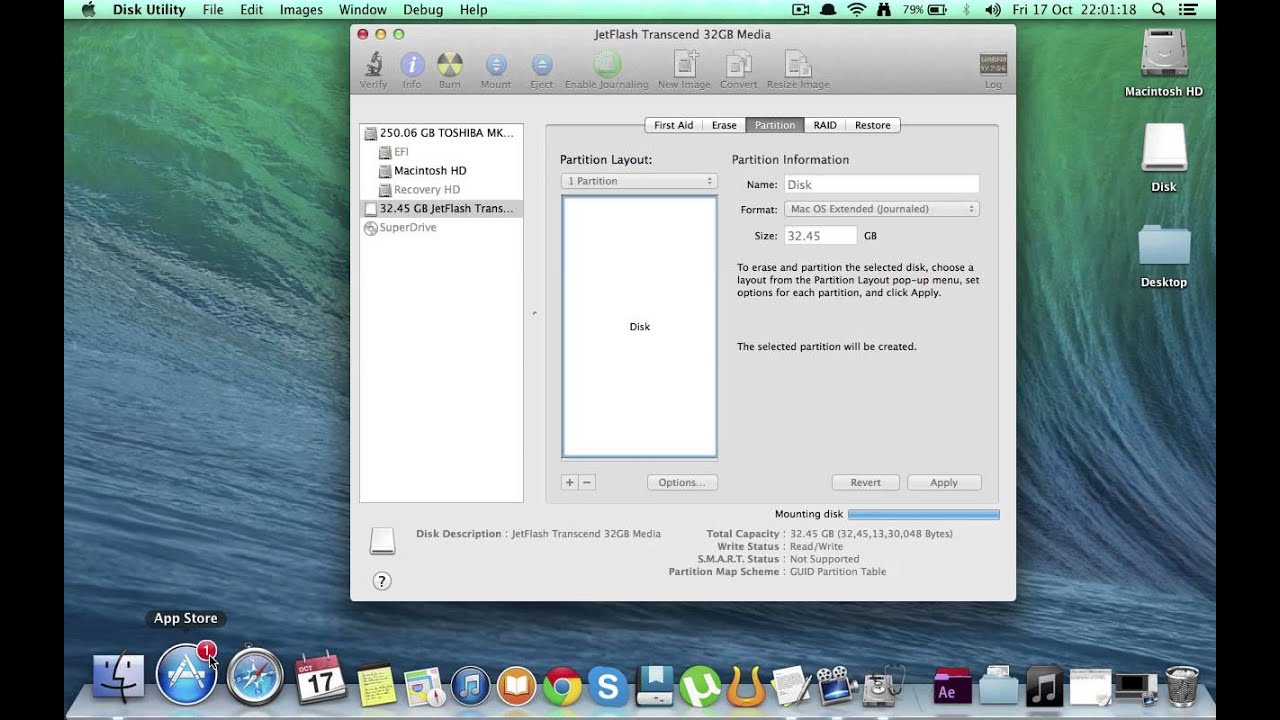Open the Window menu
The height and width of the screenshot is (720, 1280).
point(362,9)
